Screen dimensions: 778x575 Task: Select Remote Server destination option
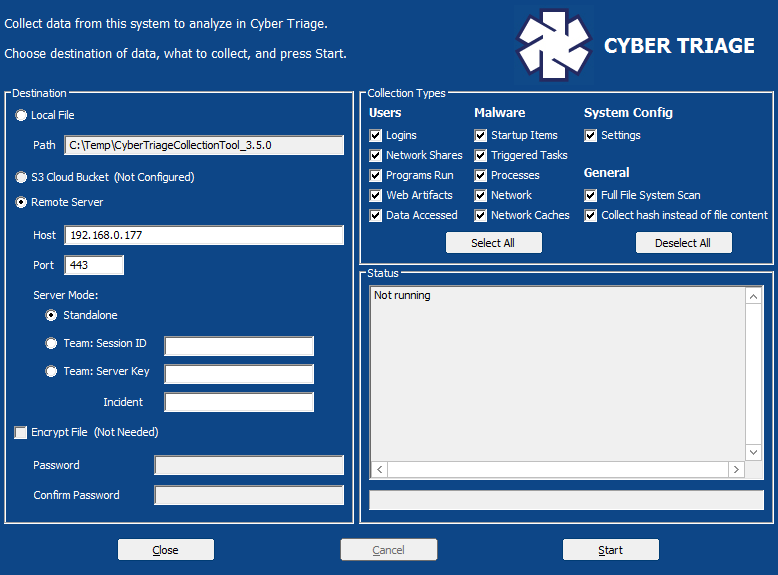coord(21,203)
